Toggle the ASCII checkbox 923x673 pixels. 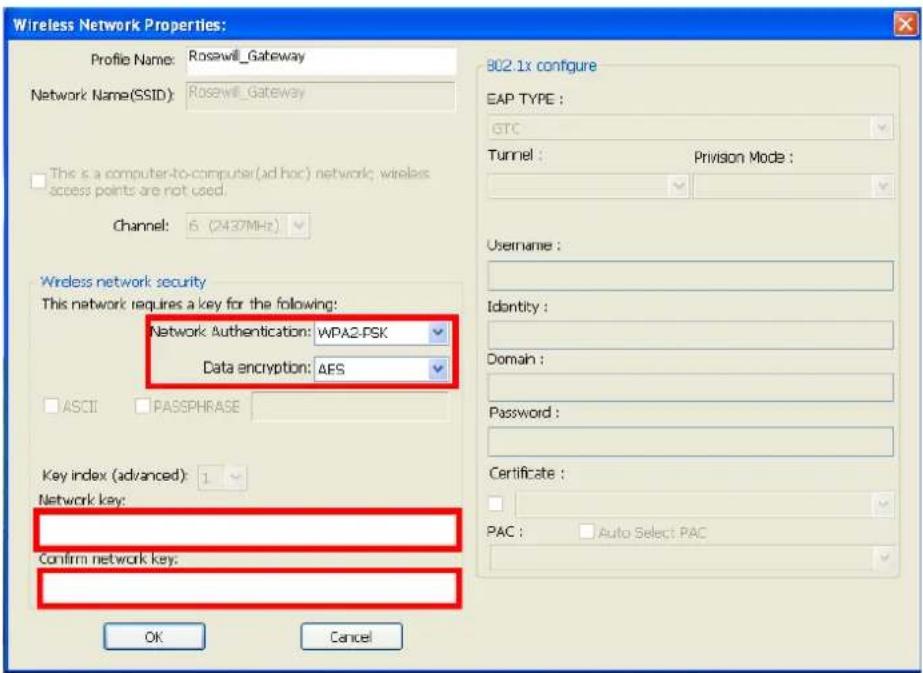click(x=52, y=406)
